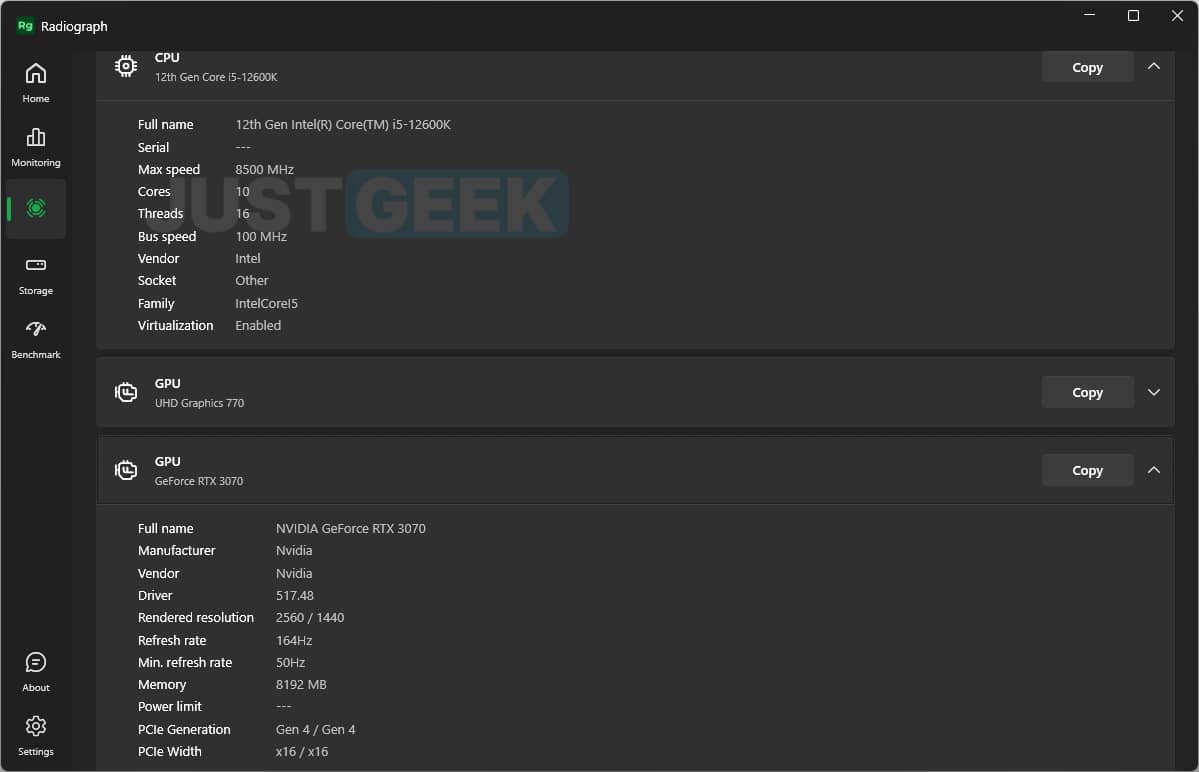
Task: Click the CPU Vendor value Intel
Action: point(248,259)
